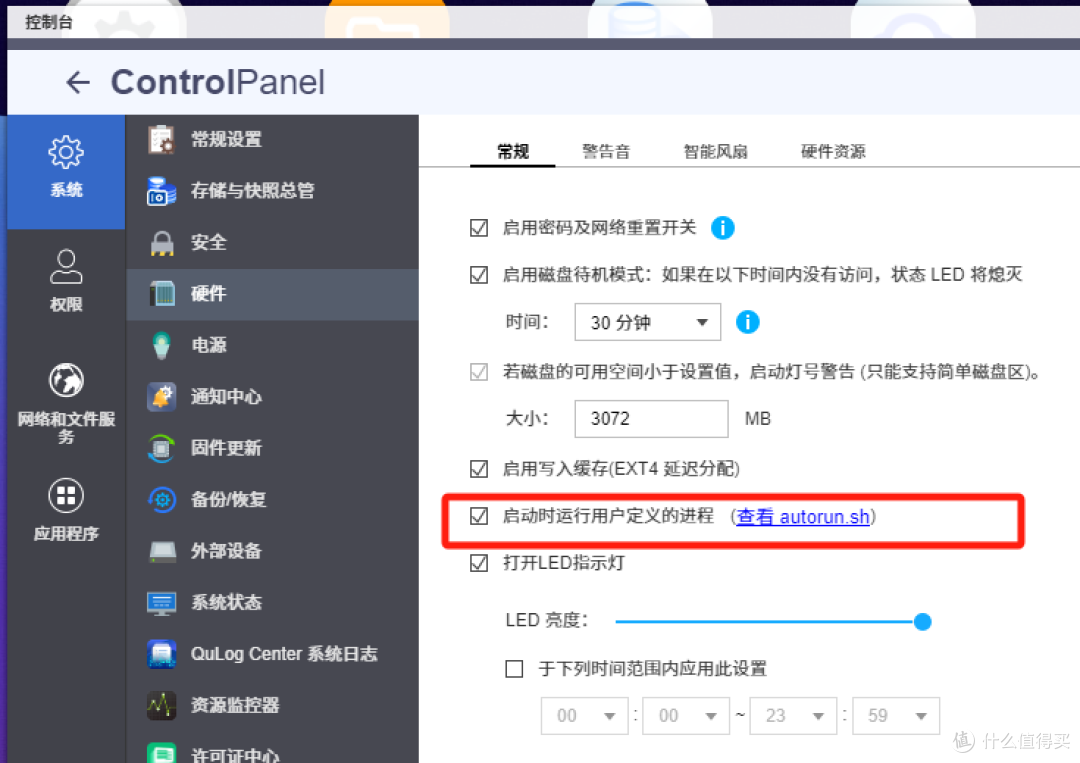Click the 硬件 hardware icon
The image size is (1080, 763).
[162, 294]
